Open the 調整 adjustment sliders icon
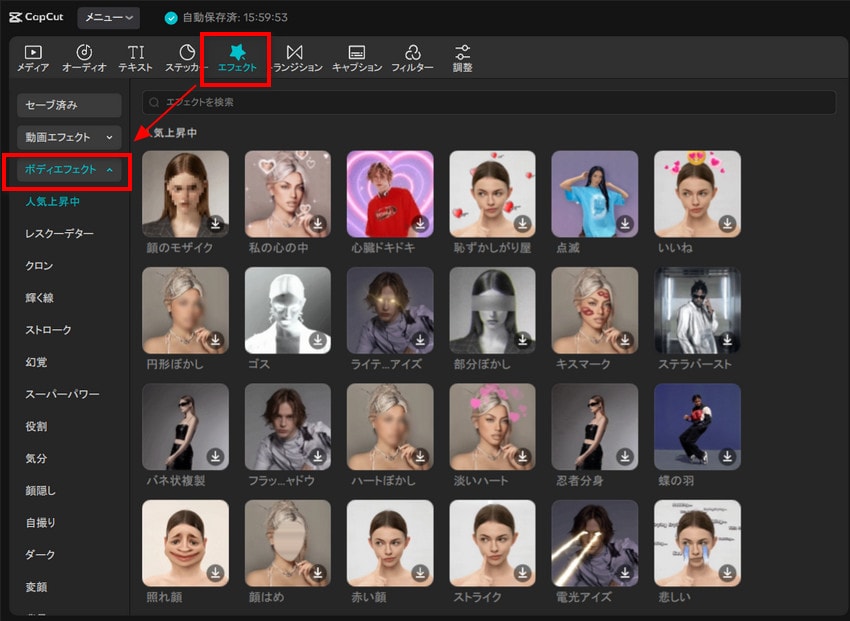850x621 pixels. click(x=462, y=52)
